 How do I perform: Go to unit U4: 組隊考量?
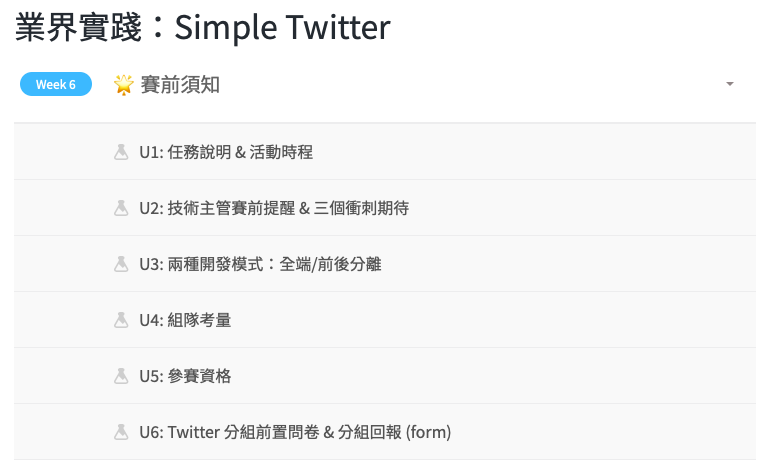click(x=186, y=320)
